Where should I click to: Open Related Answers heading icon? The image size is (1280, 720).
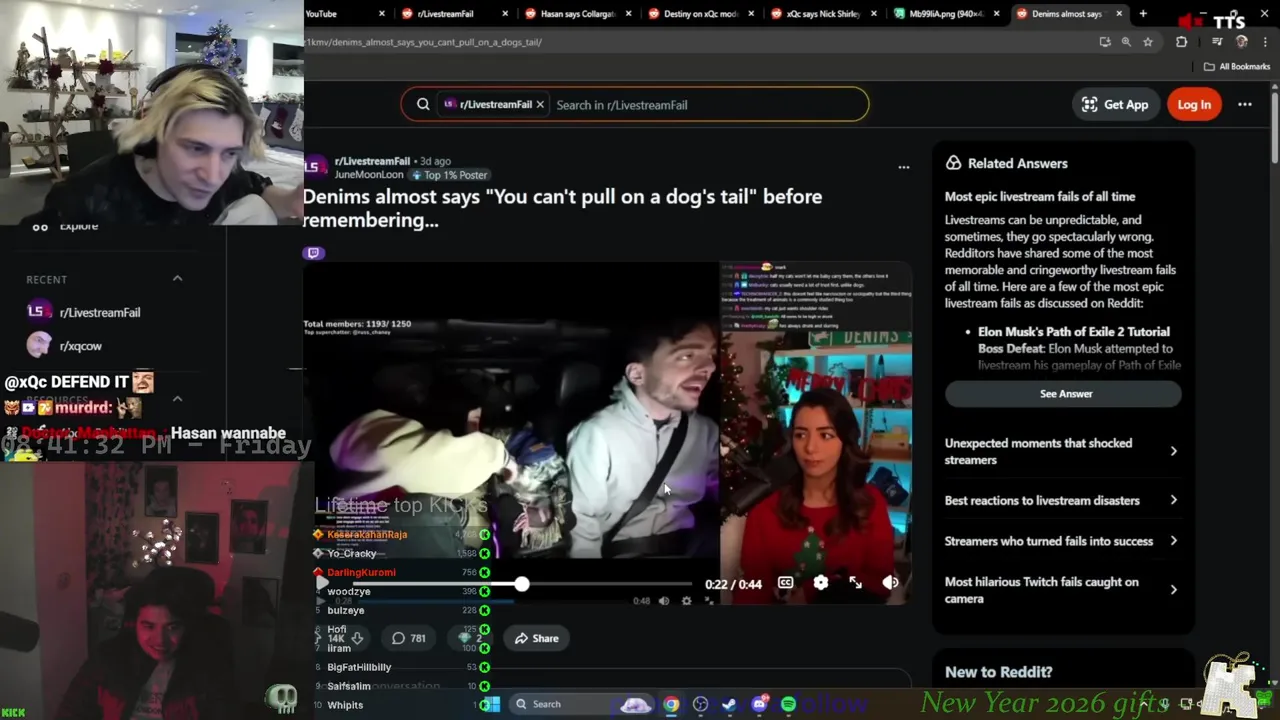(953, 163)
